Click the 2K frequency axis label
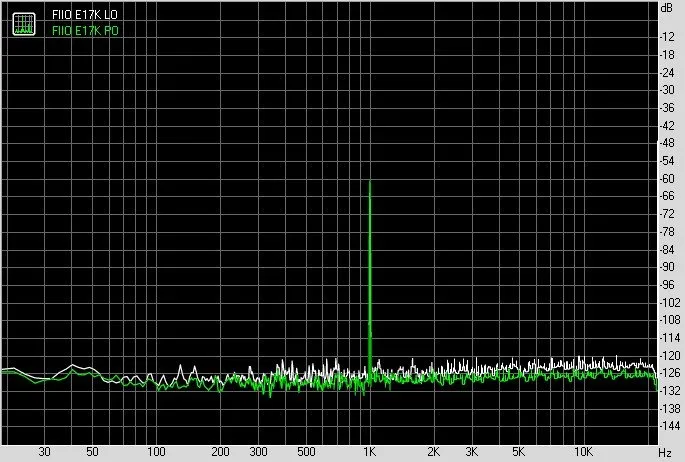Screen dimensions: 685x462 pyautogui.click(x=433, y=452)
